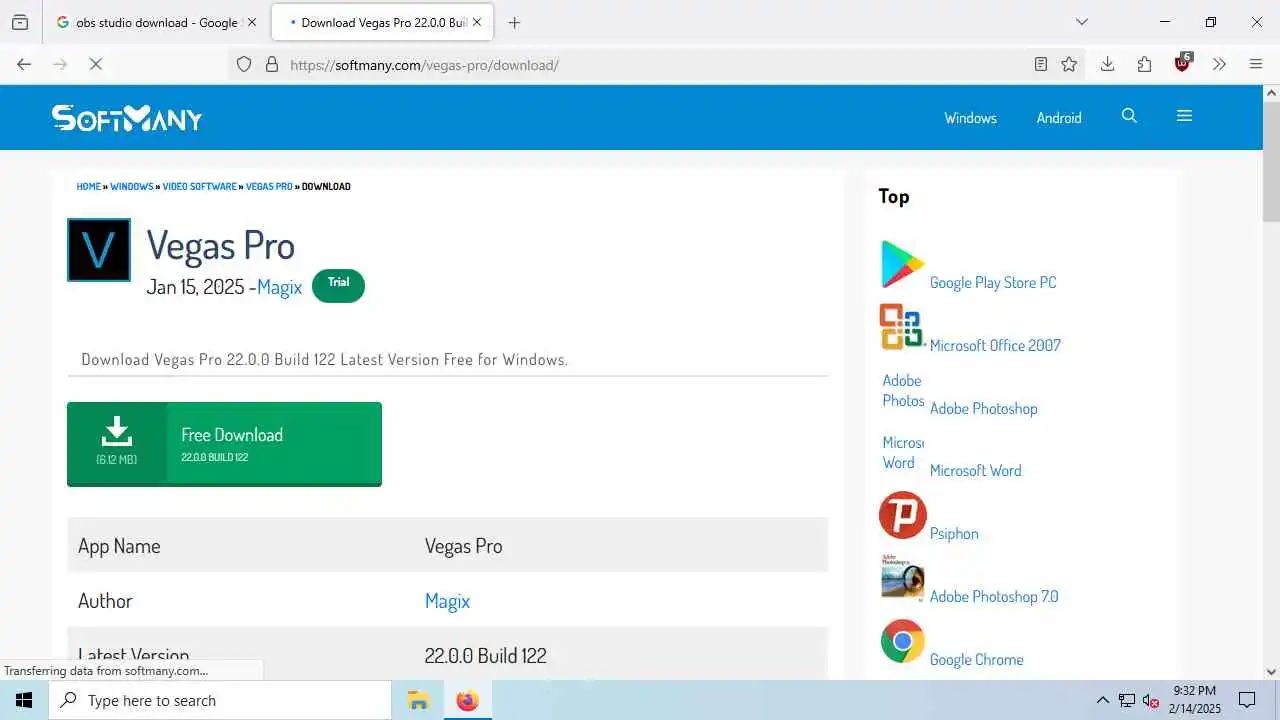Open the Firefox downloads panel icon
The width and height of the screenshot is (1280, 720).
coord(1107,64)
